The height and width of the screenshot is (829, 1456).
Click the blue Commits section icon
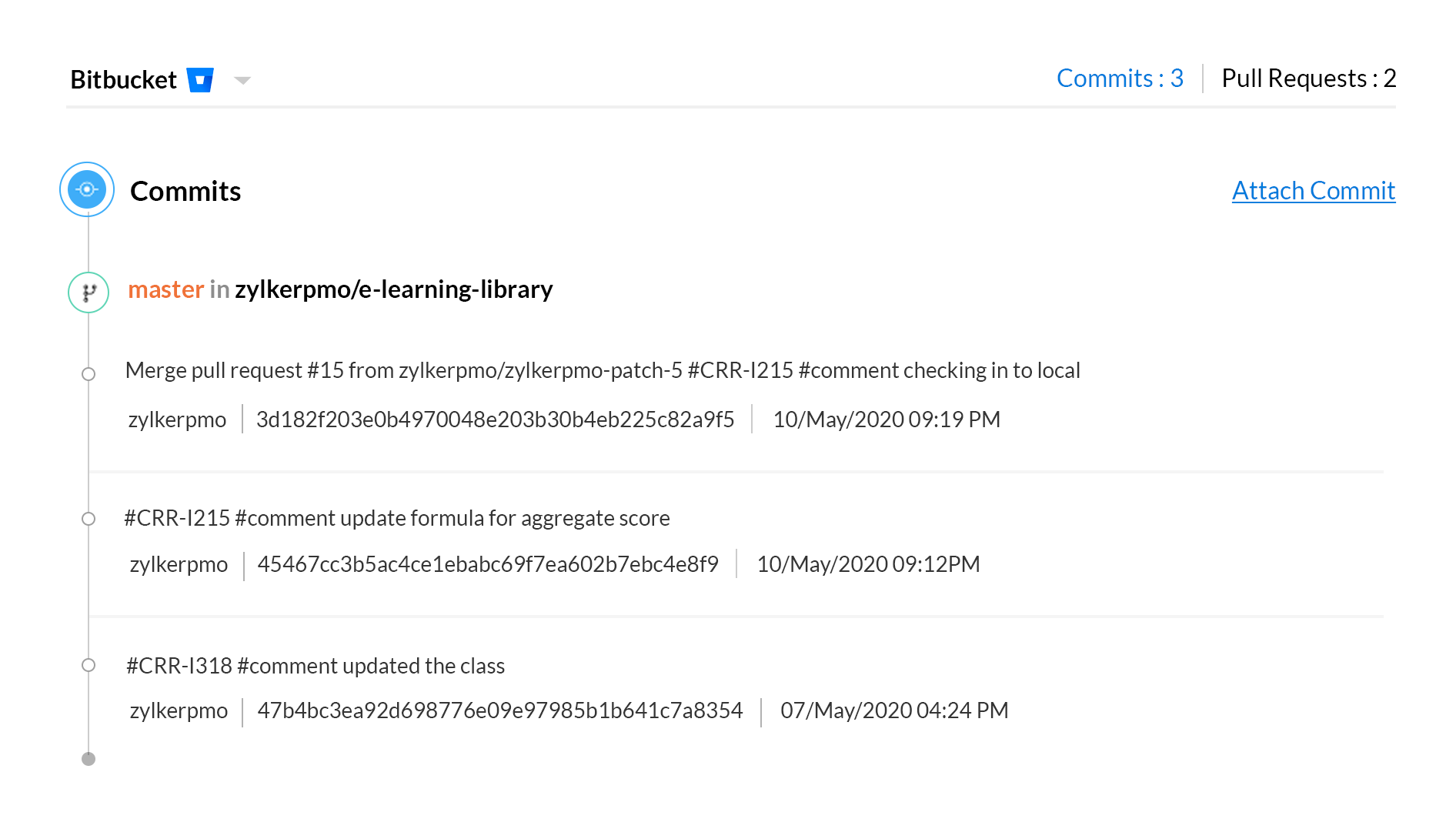click(x=87, y=189)
